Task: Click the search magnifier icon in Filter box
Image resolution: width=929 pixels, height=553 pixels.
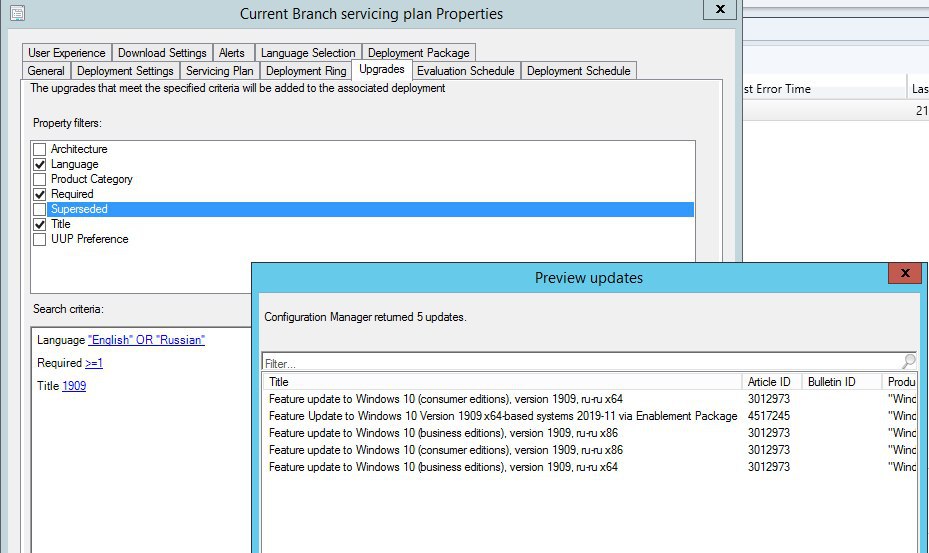Action: click(x=908, y=361)
